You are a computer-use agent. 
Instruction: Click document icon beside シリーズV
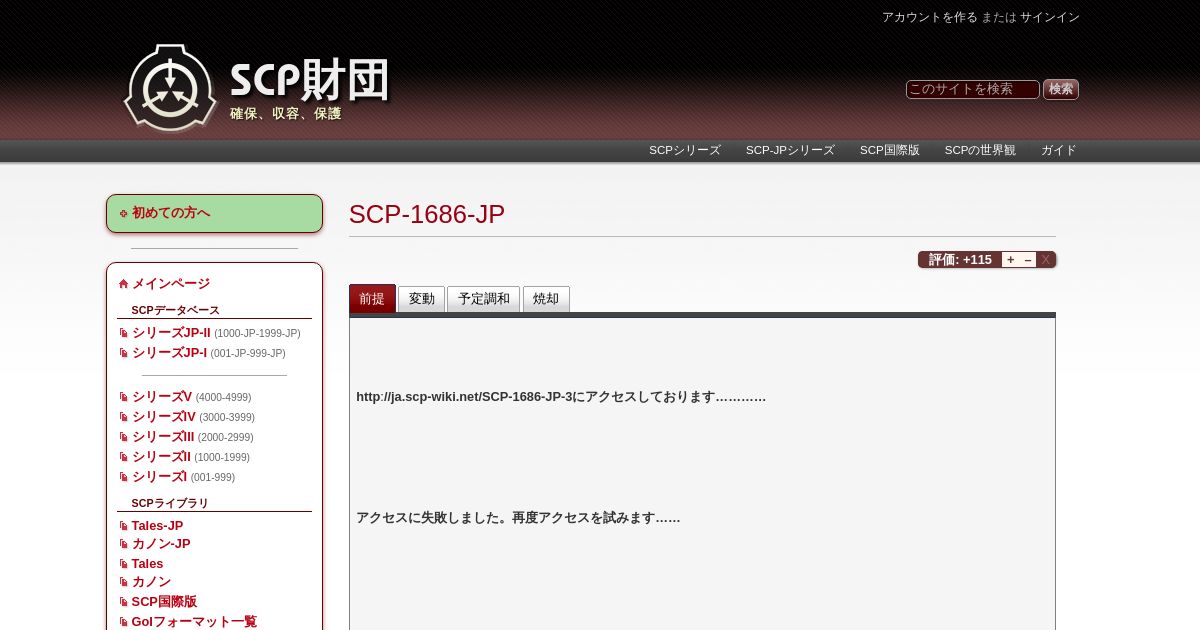[124, 397]
